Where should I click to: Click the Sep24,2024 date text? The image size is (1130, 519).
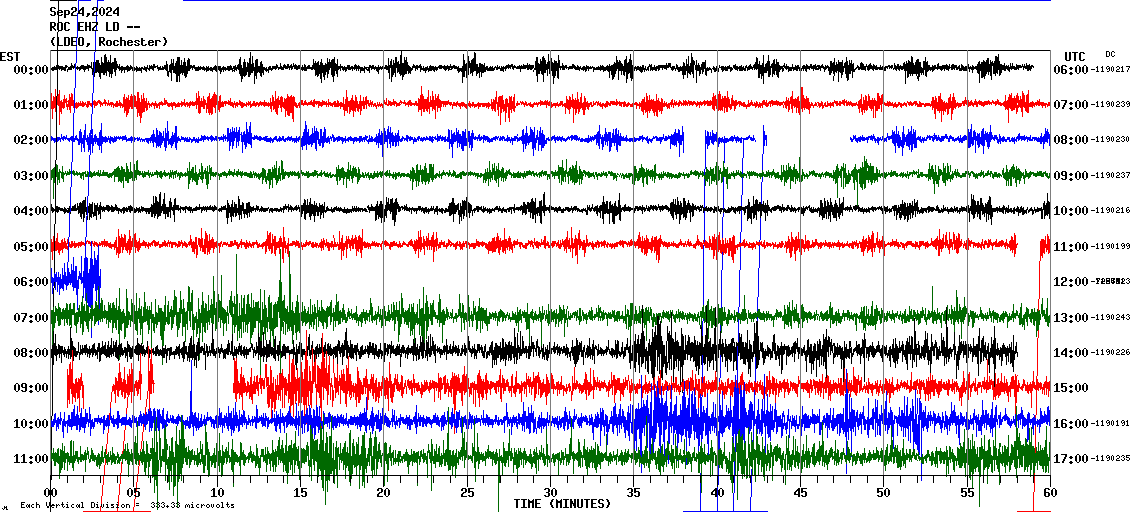coord(86,12)
